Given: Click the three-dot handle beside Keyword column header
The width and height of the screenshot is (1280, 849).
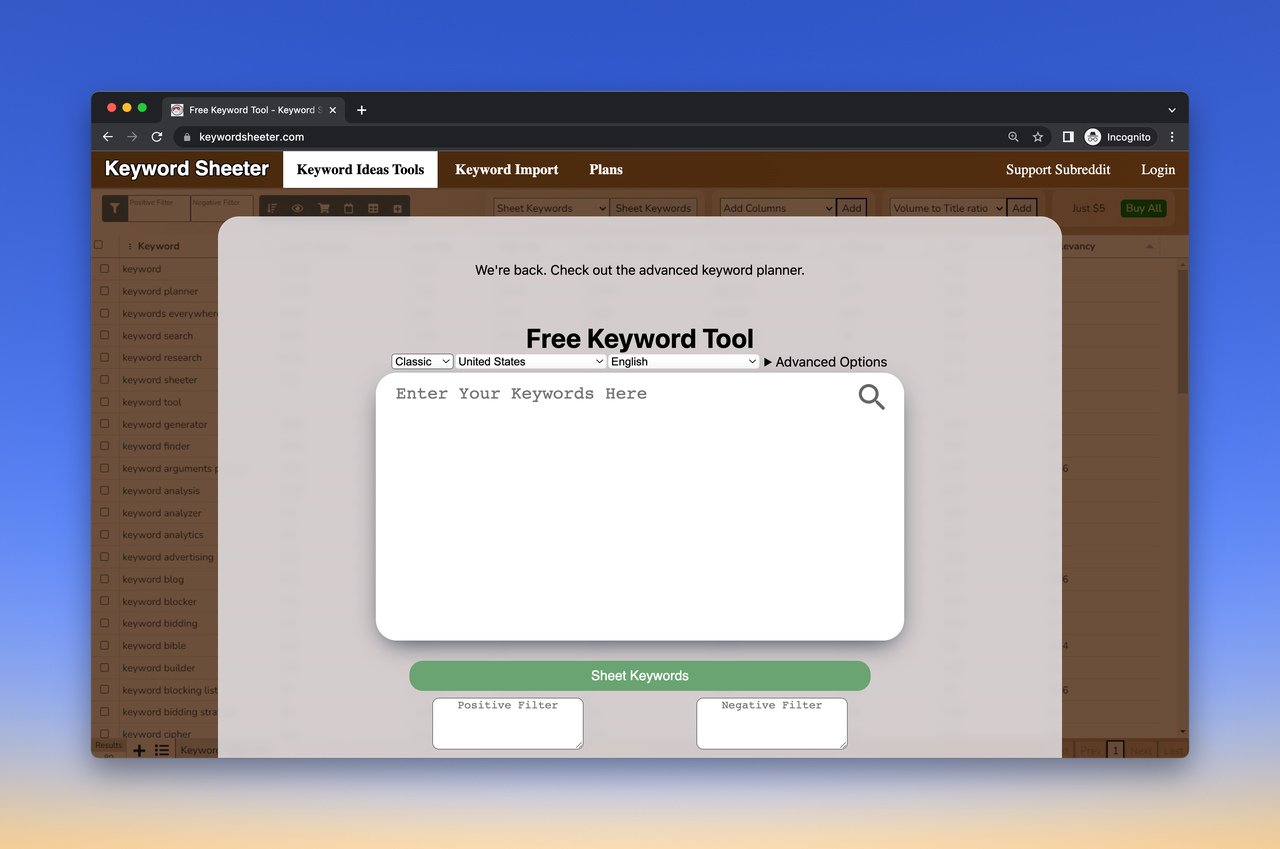Looking at the screenshot, I should click(x=130, y=246).
